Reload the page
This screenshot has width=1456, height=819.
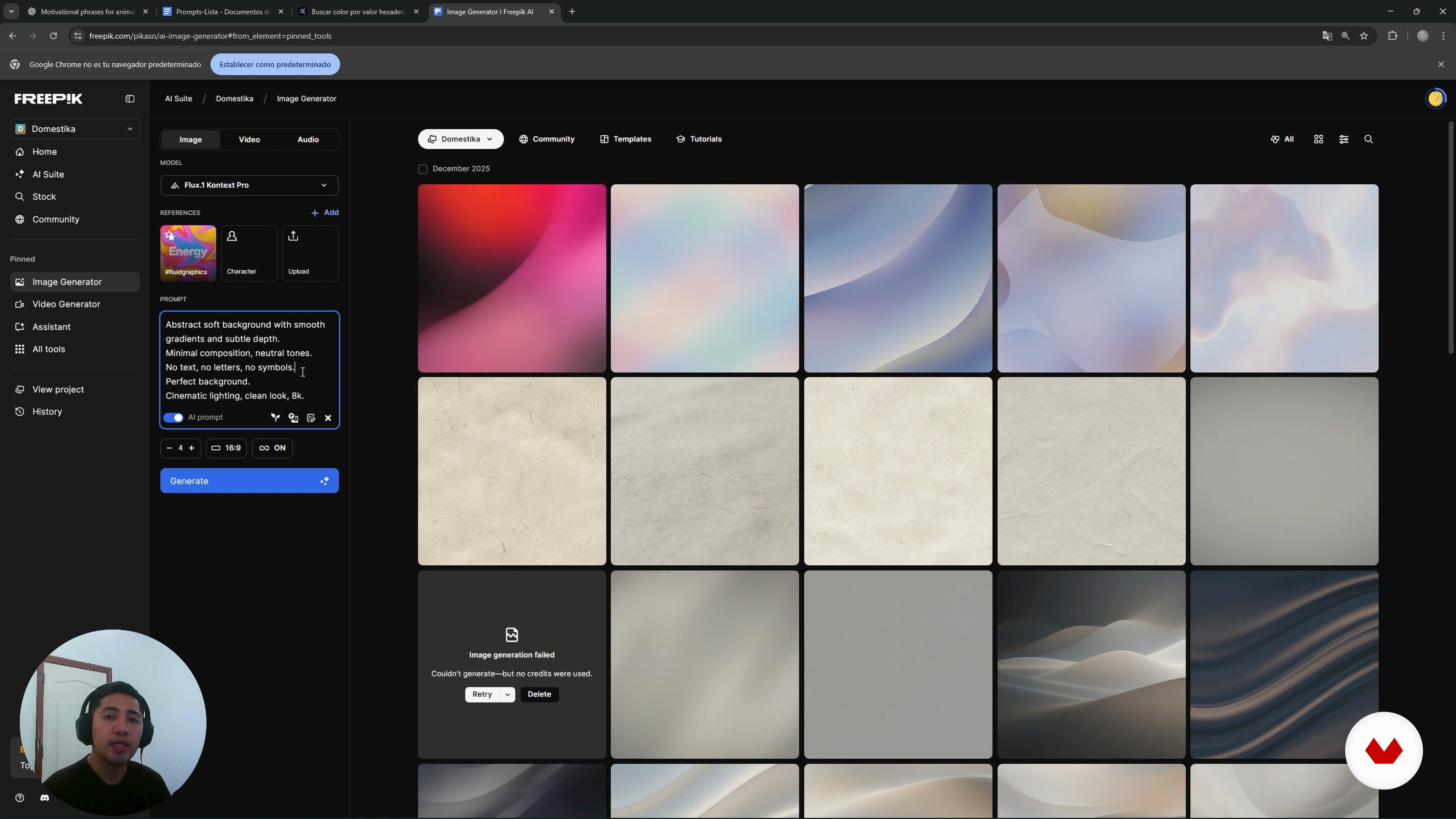[53, 36]
